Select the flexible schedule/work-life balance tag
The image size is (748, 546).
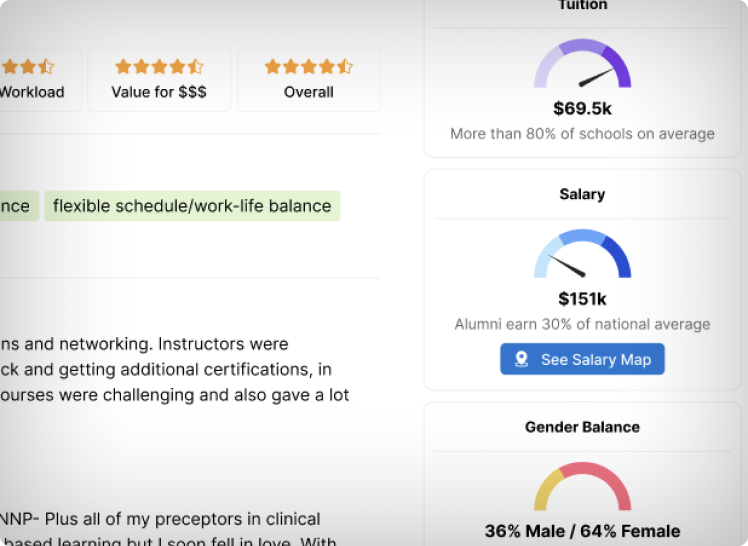click(192, 207)
